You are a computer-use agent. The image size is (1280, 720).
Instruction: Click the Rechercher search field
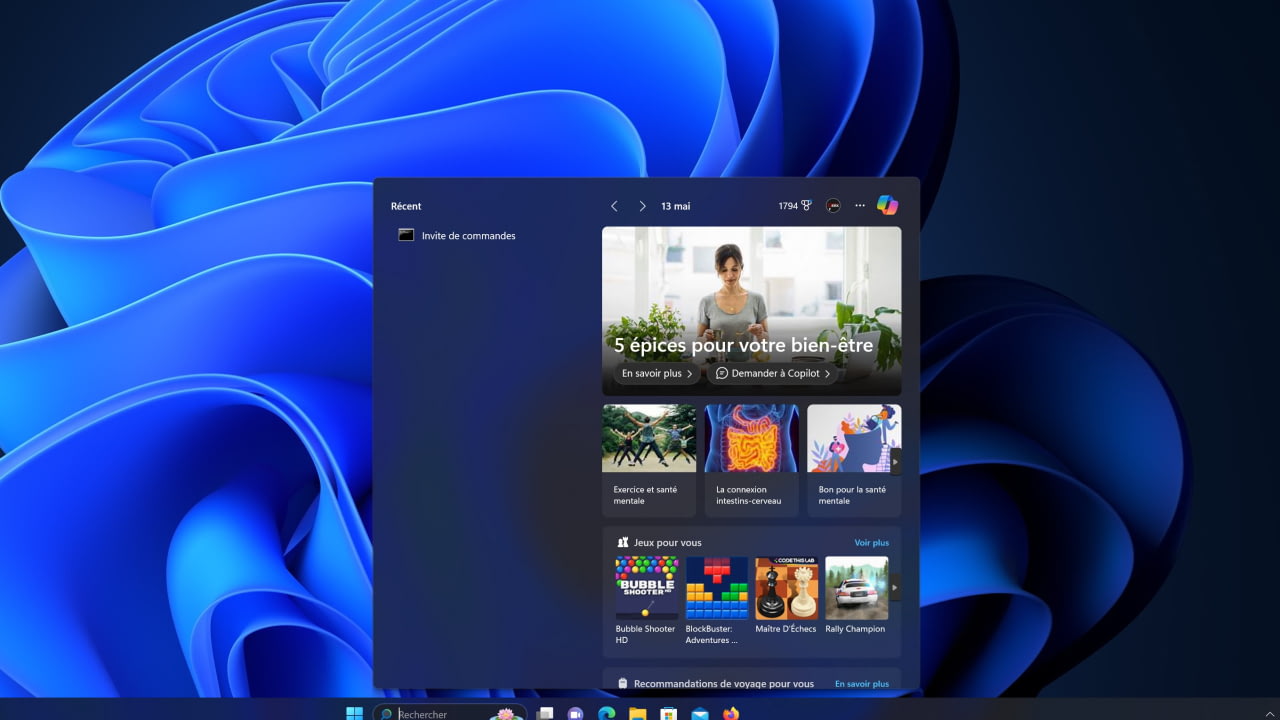(x=450, y=714)
